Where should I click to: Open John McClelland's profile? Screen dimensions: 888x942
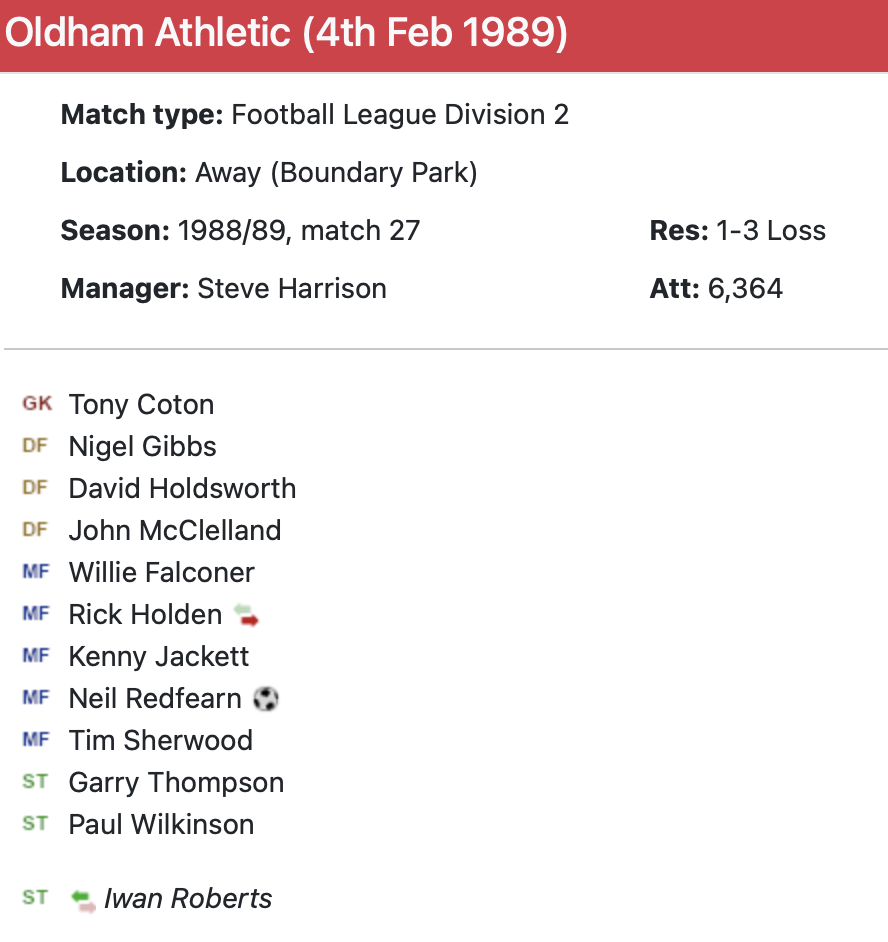point(175,531)
